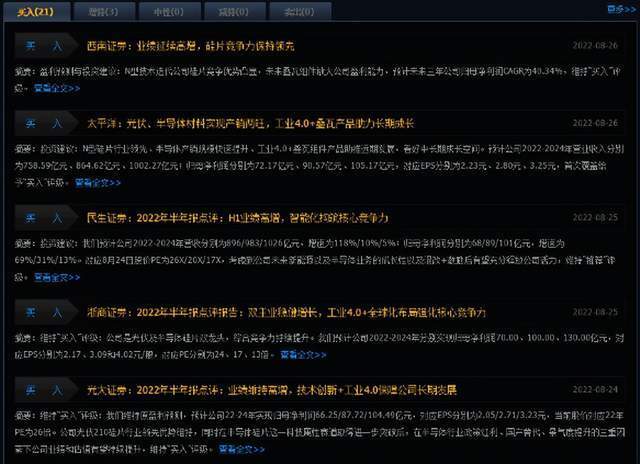This screenshot has height=464, width=640.
Task: Open the 西南证券 report title
Action: click(190, 46)
